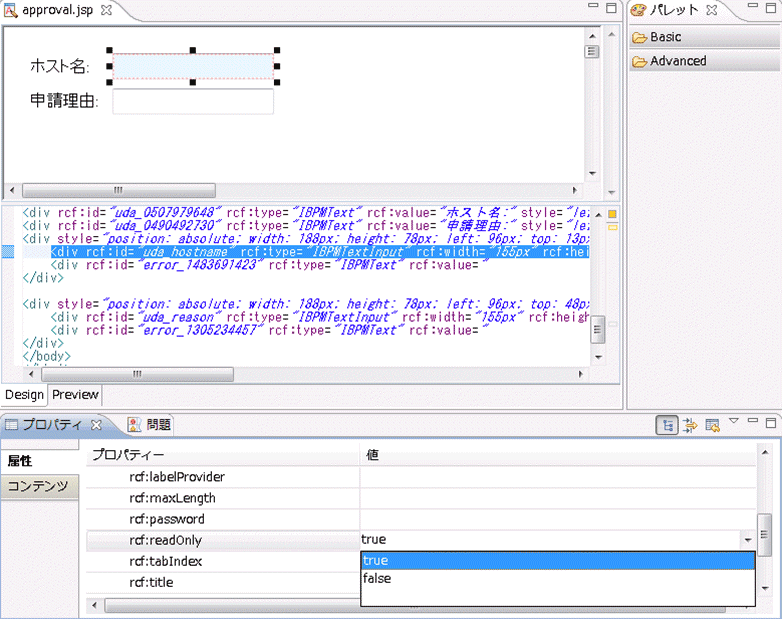Click the palette icon on パレット tab

(638, 10)
